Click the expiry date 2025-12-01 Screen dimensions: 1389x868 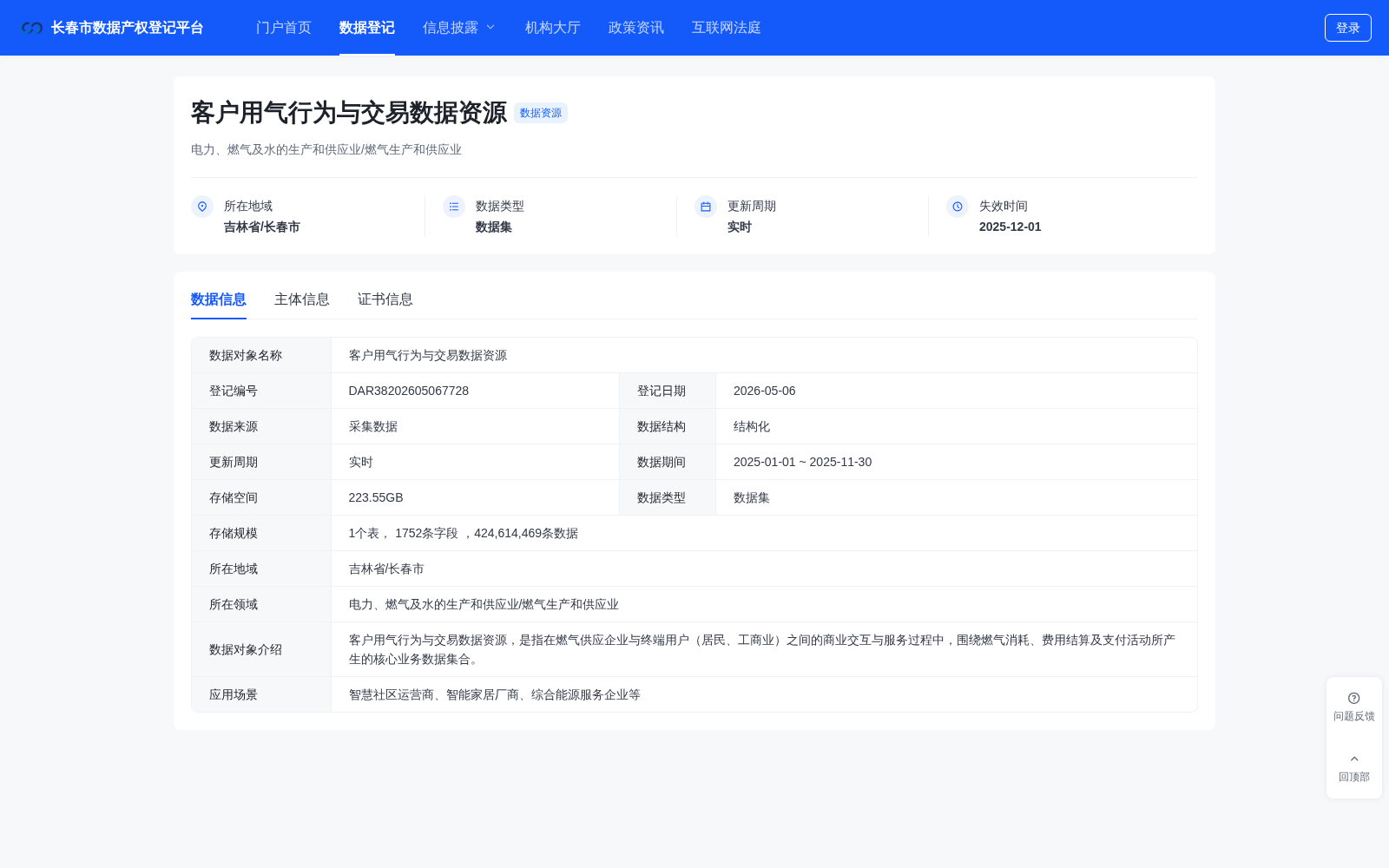click(x=1010, y=227)
